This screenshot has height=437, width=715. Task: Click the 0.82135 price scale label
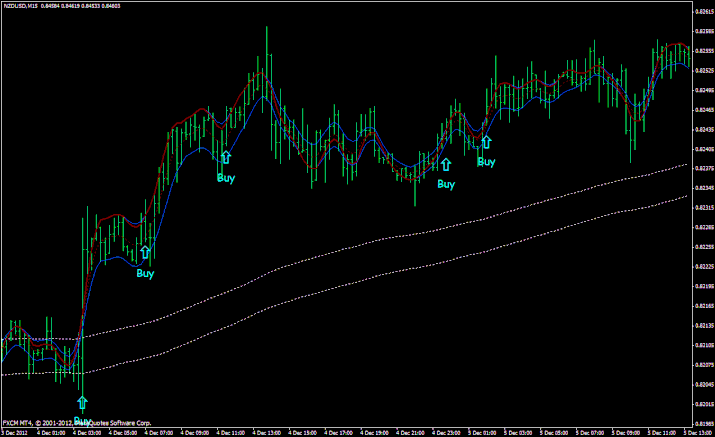pyautogui.click(x=704, y=325)
